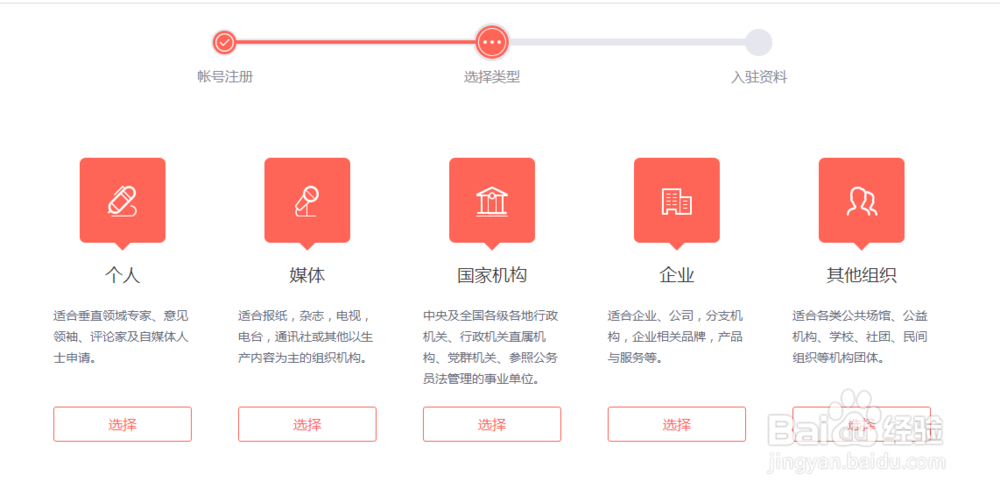Click the pencil icon for 个人
This screenshot has width=1000, height=496.
point(122,201)
